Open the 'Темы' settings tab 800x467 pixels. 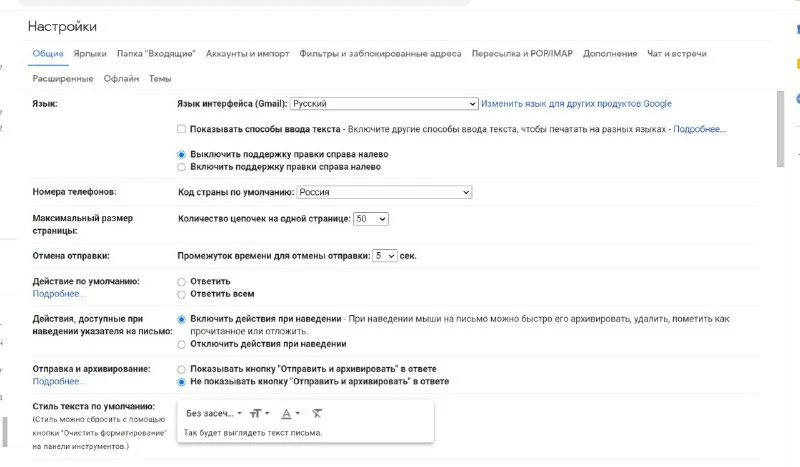click(x=160, y=78)
